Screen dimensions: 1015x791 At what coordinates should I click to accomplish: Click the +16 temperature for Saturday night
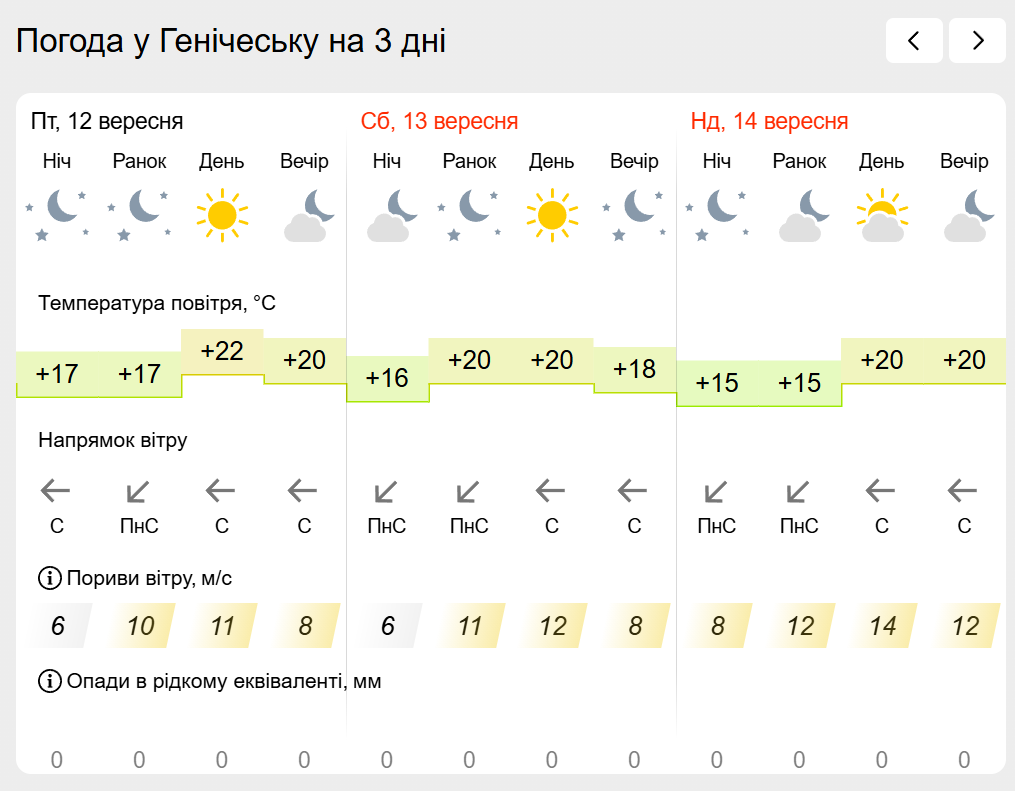pyautogui.click(x=387, y=379)
